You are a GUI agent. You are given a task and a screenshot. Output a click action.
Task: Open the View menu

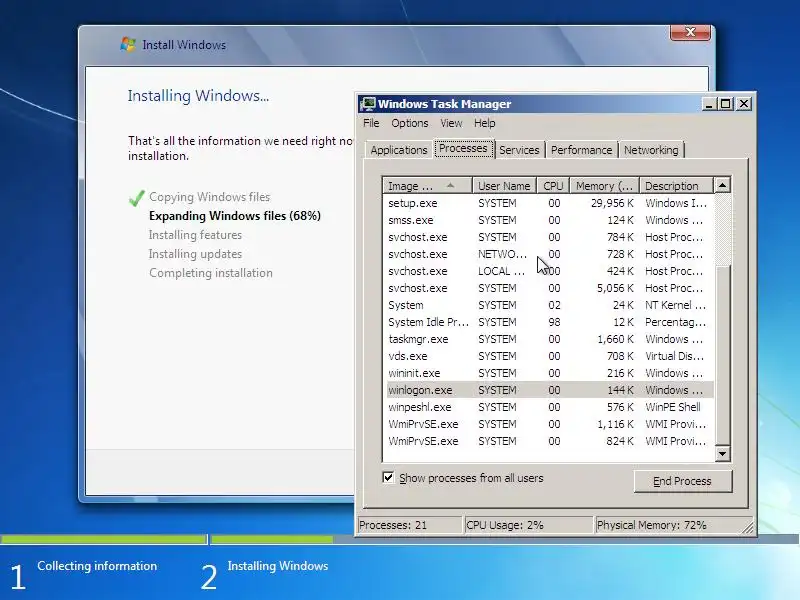point(451,123)
